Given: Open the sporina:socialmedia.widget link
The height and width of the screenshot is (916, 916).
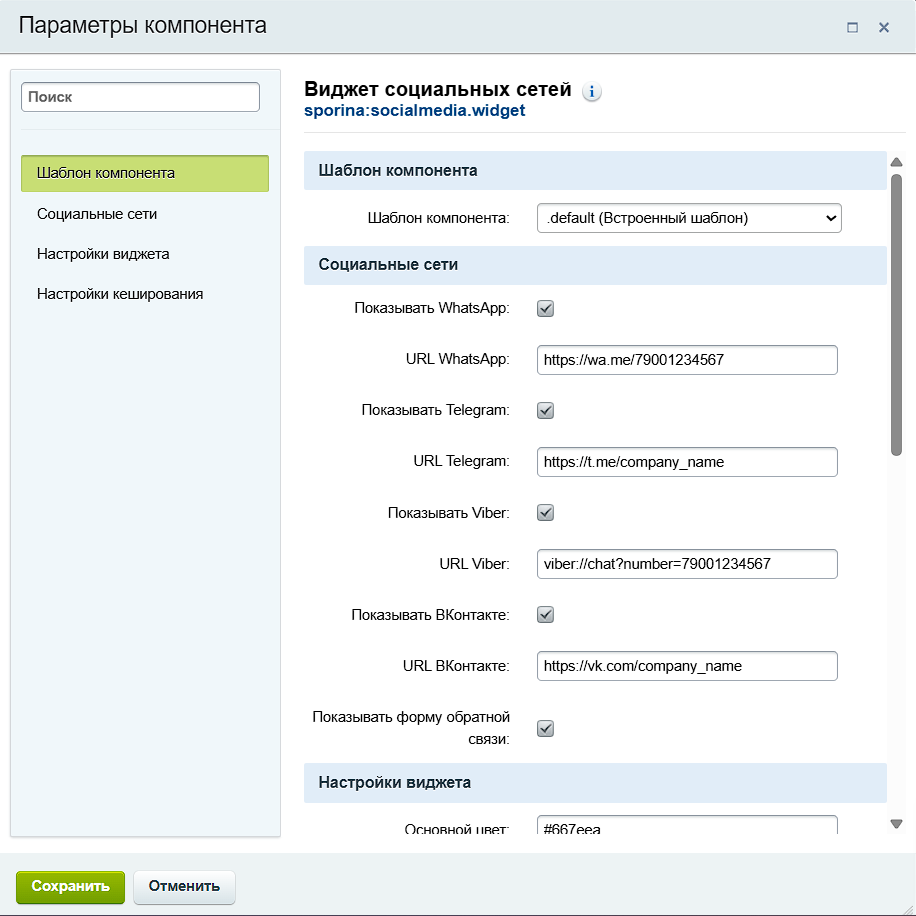Looking at the screenshot, I should pyautogui.click(x=414, y=111).
